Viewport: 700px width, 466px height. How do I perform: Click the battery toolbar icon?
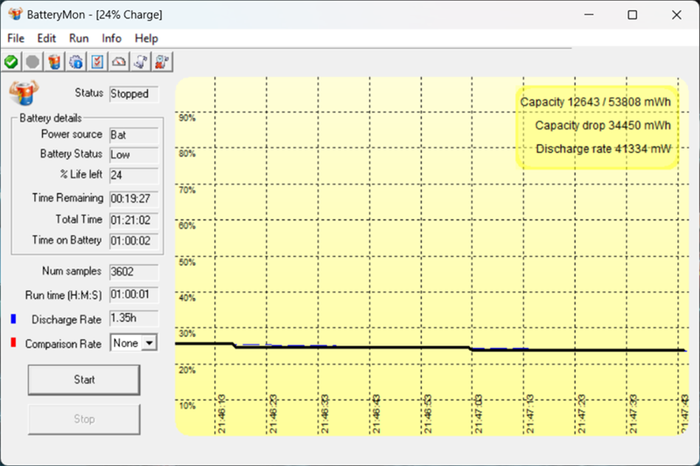55,62
